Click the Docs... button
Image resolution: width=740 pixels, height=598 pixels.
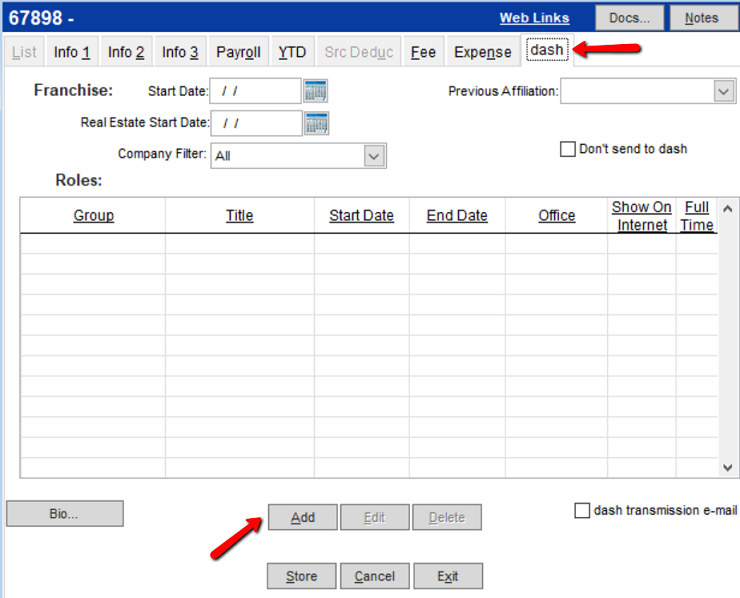pos(630,18)
